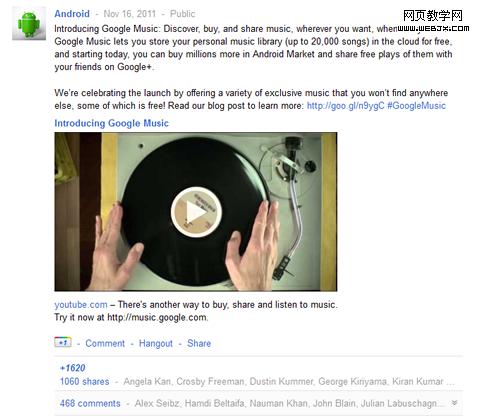Open the Introducing Google Music title link
The image size is (480, 418).
point(111,123)
